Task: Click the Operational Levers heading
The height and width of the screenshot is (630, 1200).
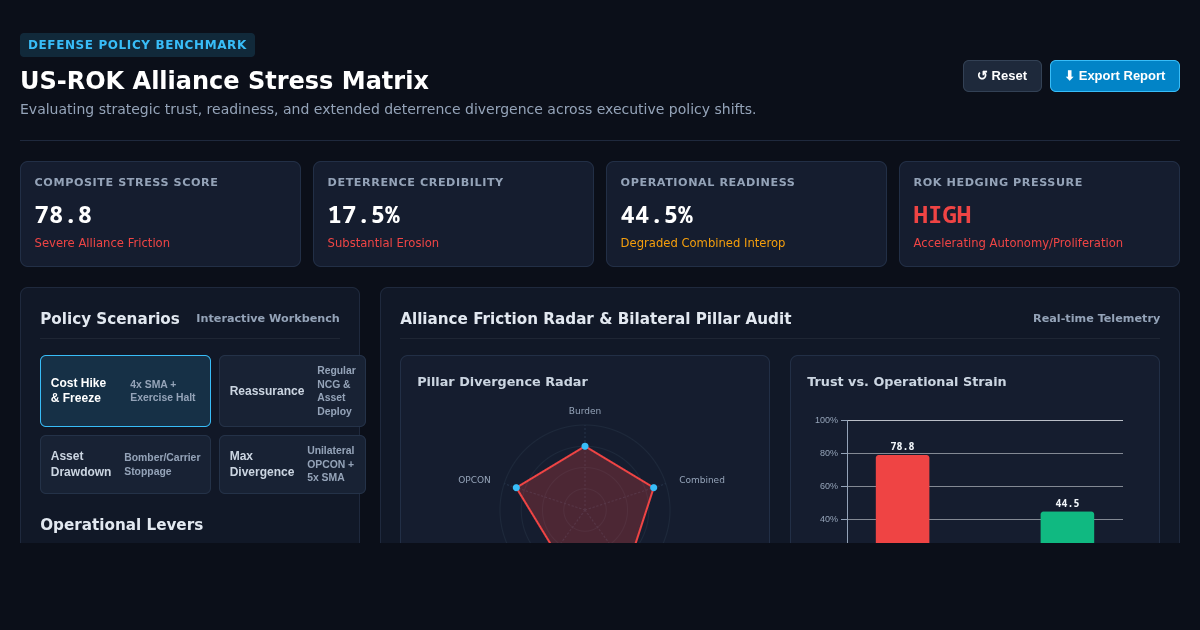Action: coord(122,525)
